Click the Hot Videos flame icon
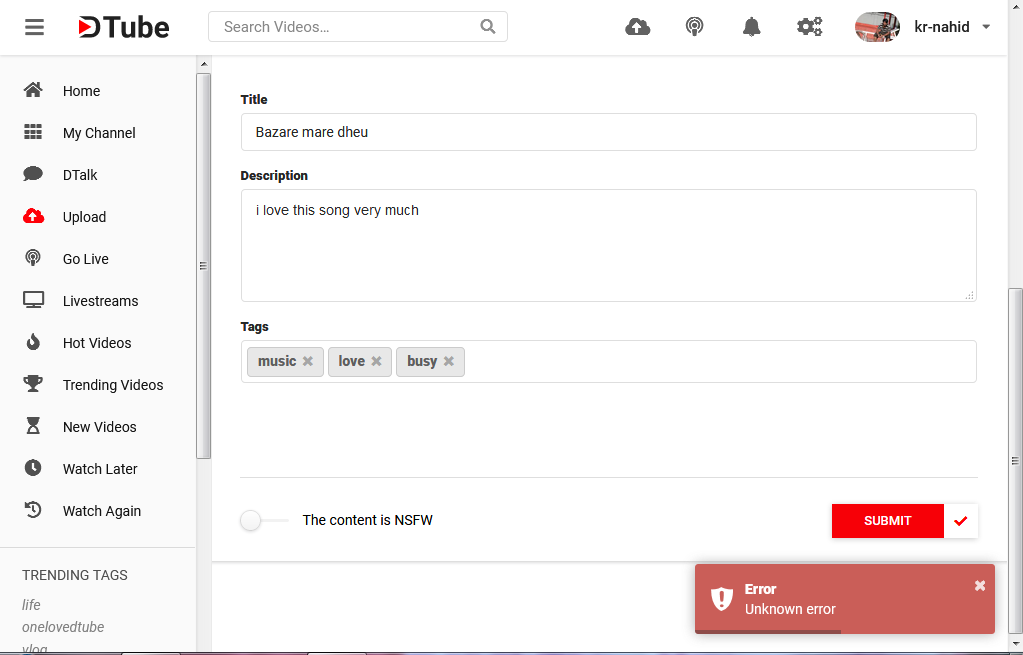 (x=33, y=342)
